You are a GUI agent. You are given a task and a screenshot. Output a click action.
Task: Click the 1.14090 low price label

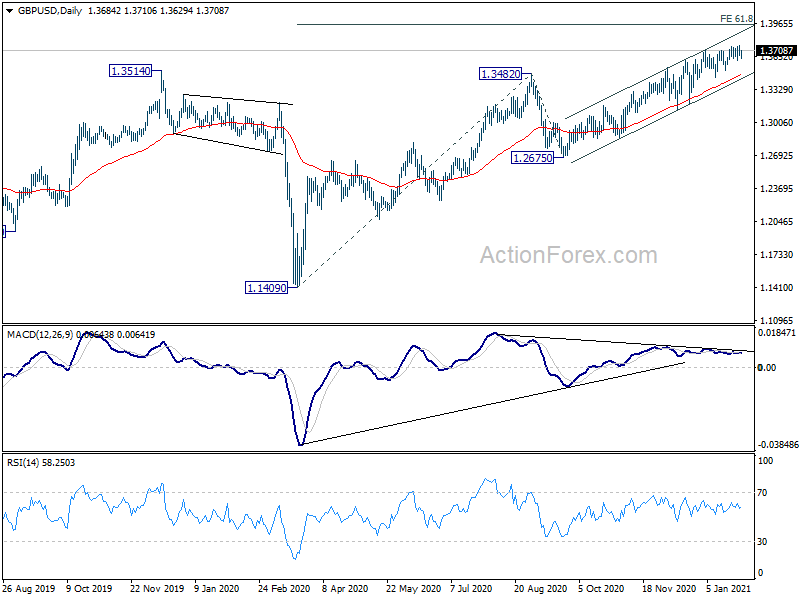click(x=266, y=288)
